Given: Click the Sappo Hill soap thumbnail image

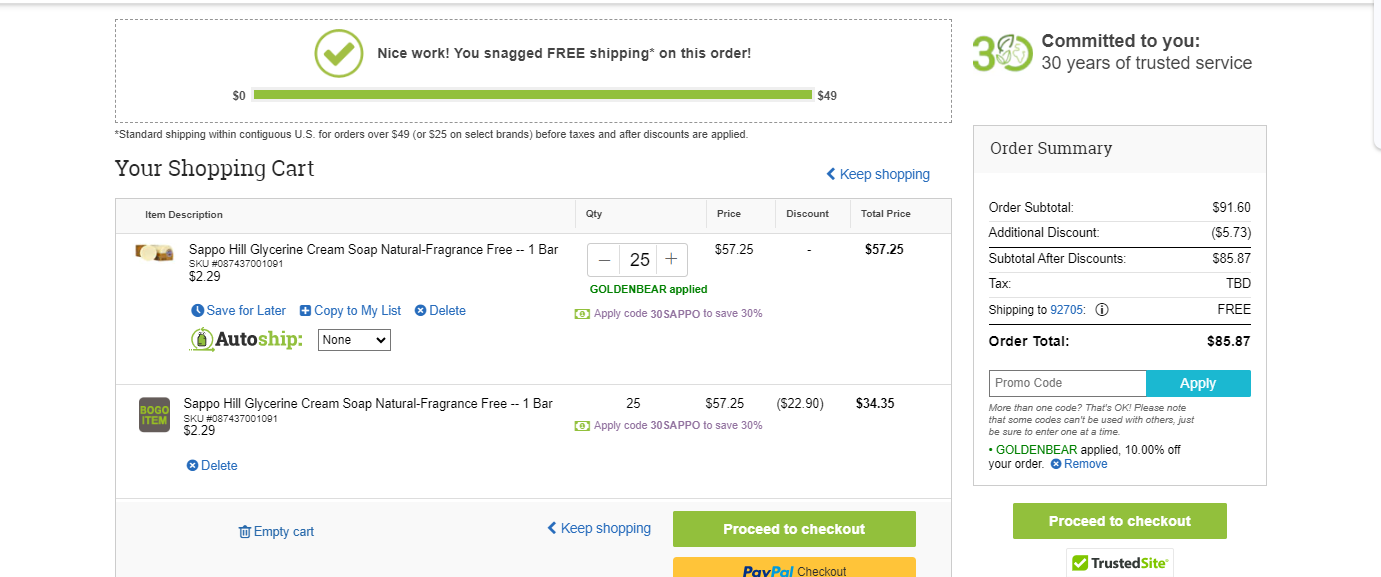Looking at the screenshot, I should (x=155, y=252).
